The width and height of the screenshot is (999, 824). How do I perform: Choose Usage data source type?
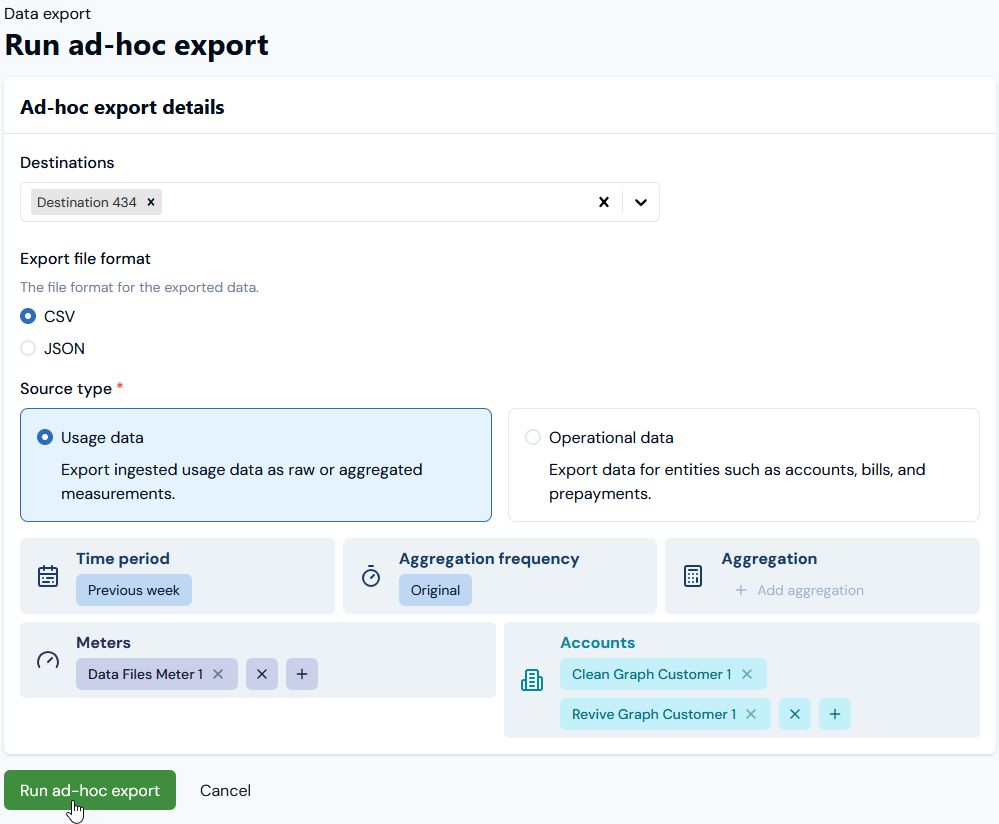tap(255, 465)
